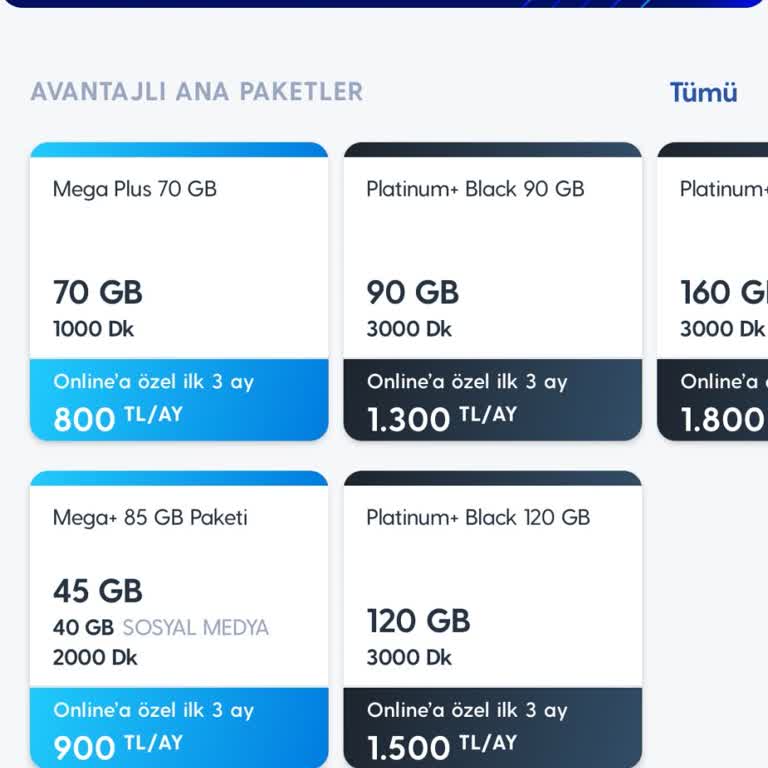Tap the 70 GB data amount
This screenshot has height=768, width=768.
(97, 292)
